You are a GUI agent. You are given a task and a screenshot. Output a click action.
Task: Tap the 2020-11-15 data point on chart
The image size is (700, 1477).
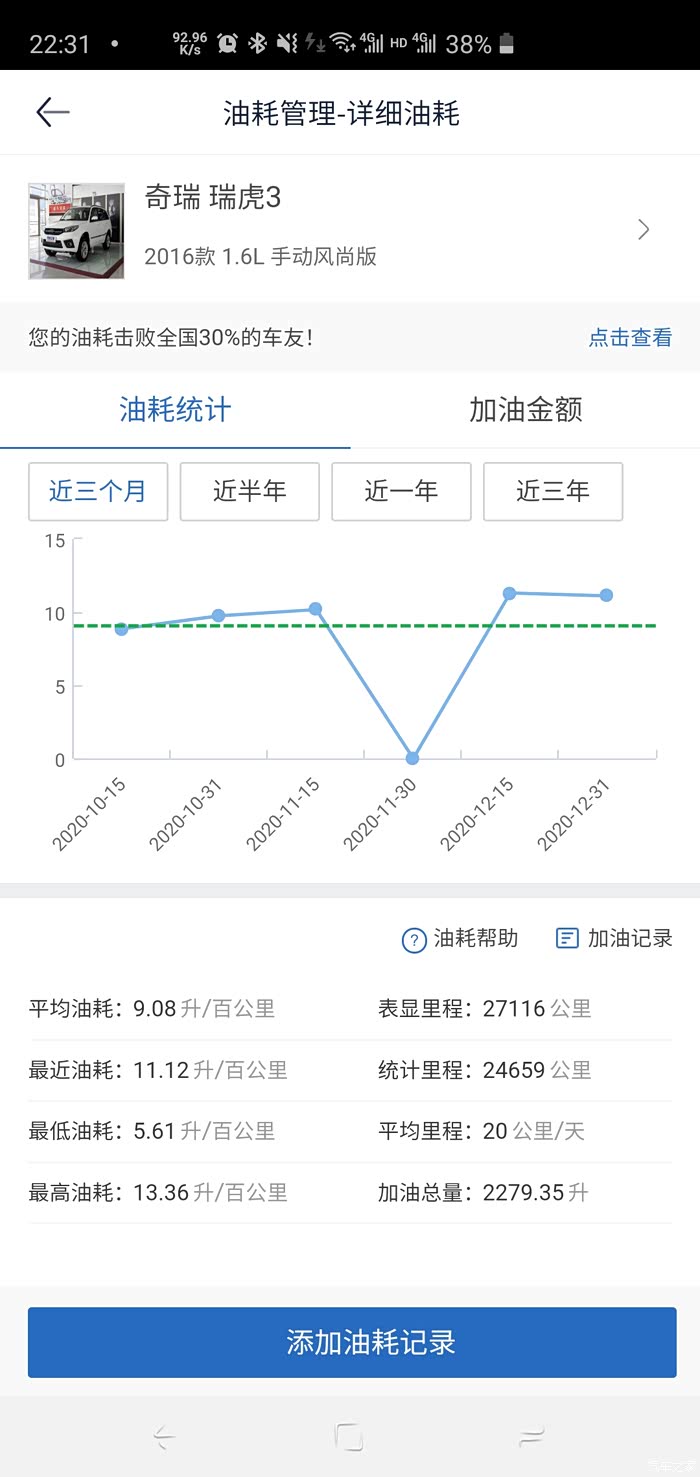click(315, 609)
